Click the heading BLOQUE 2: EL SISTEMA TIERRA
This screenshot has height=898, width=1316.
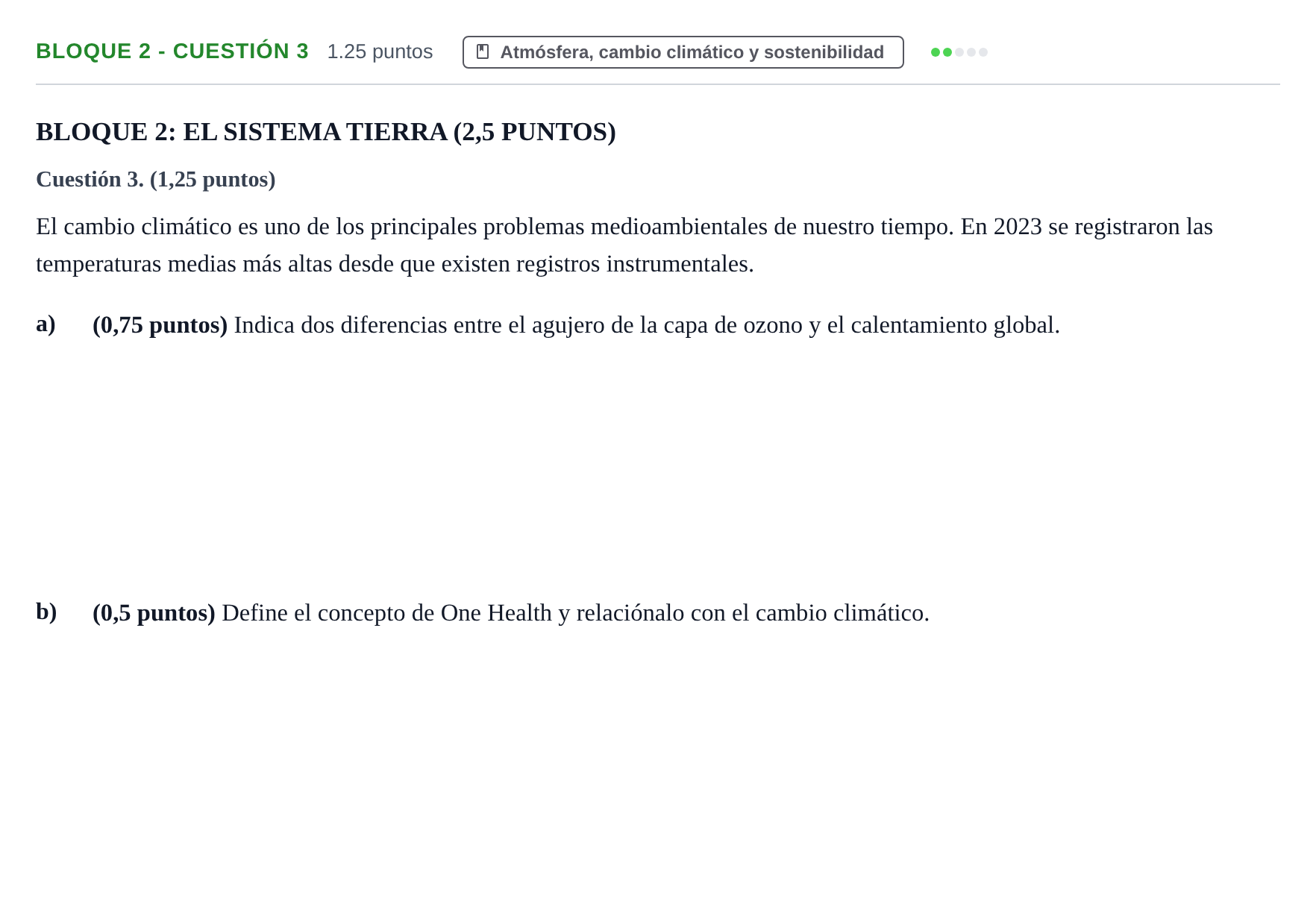326,132
